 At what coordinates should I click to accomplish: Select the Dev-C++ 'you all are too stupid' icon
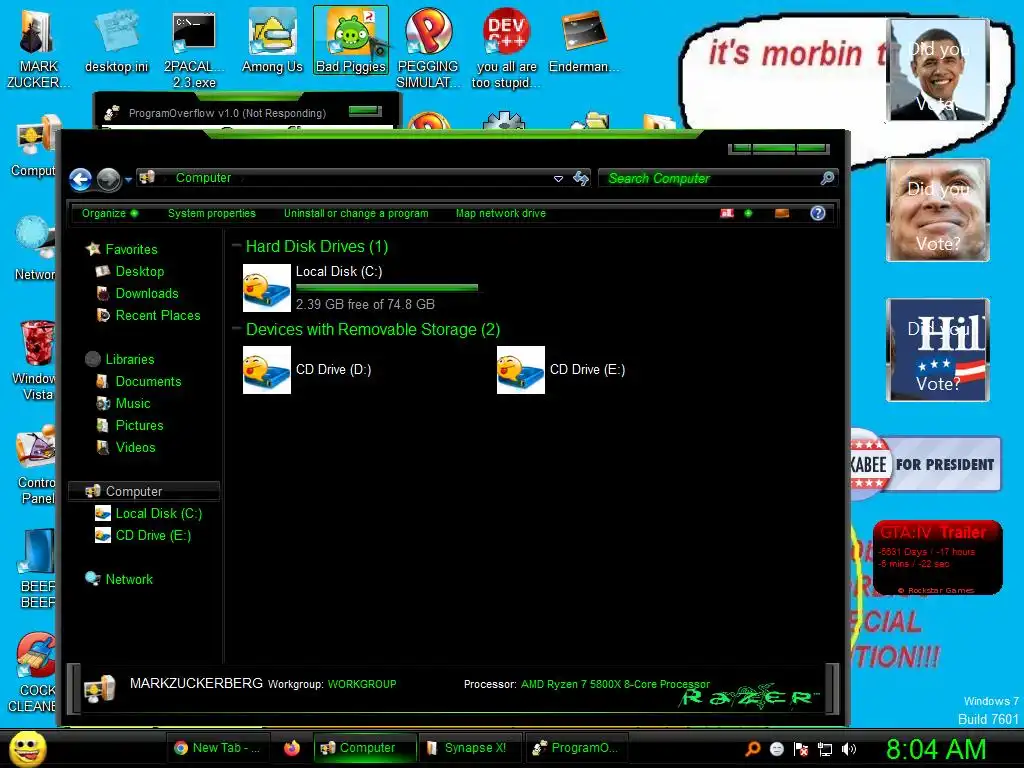click(x=506, y=49)
